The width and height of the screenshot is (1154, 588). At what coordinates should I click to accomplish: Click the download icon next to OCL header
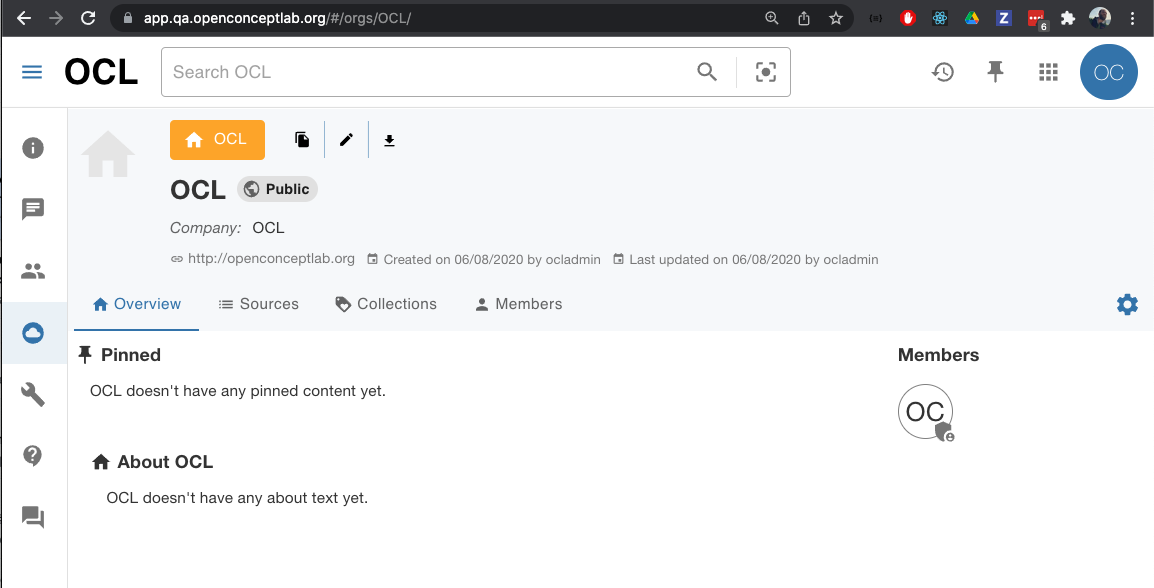point(389,139)
